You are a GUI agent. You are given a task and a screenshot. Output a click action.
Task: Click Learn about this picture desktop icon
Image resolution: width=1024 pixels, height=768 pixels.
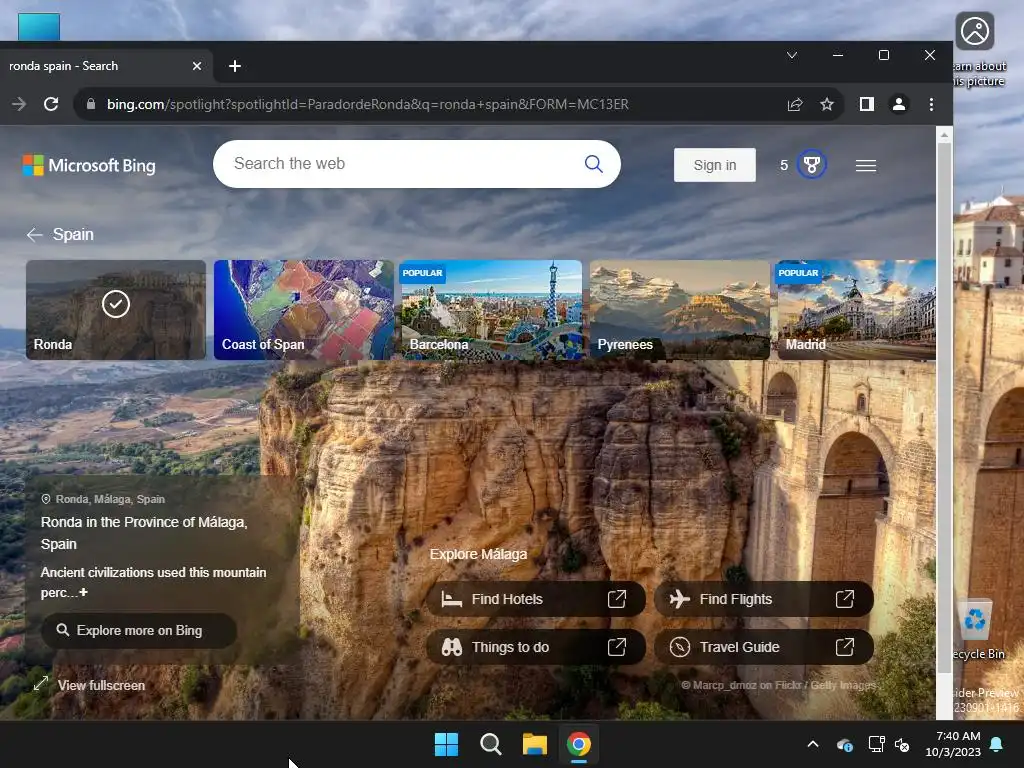(978, 50)
